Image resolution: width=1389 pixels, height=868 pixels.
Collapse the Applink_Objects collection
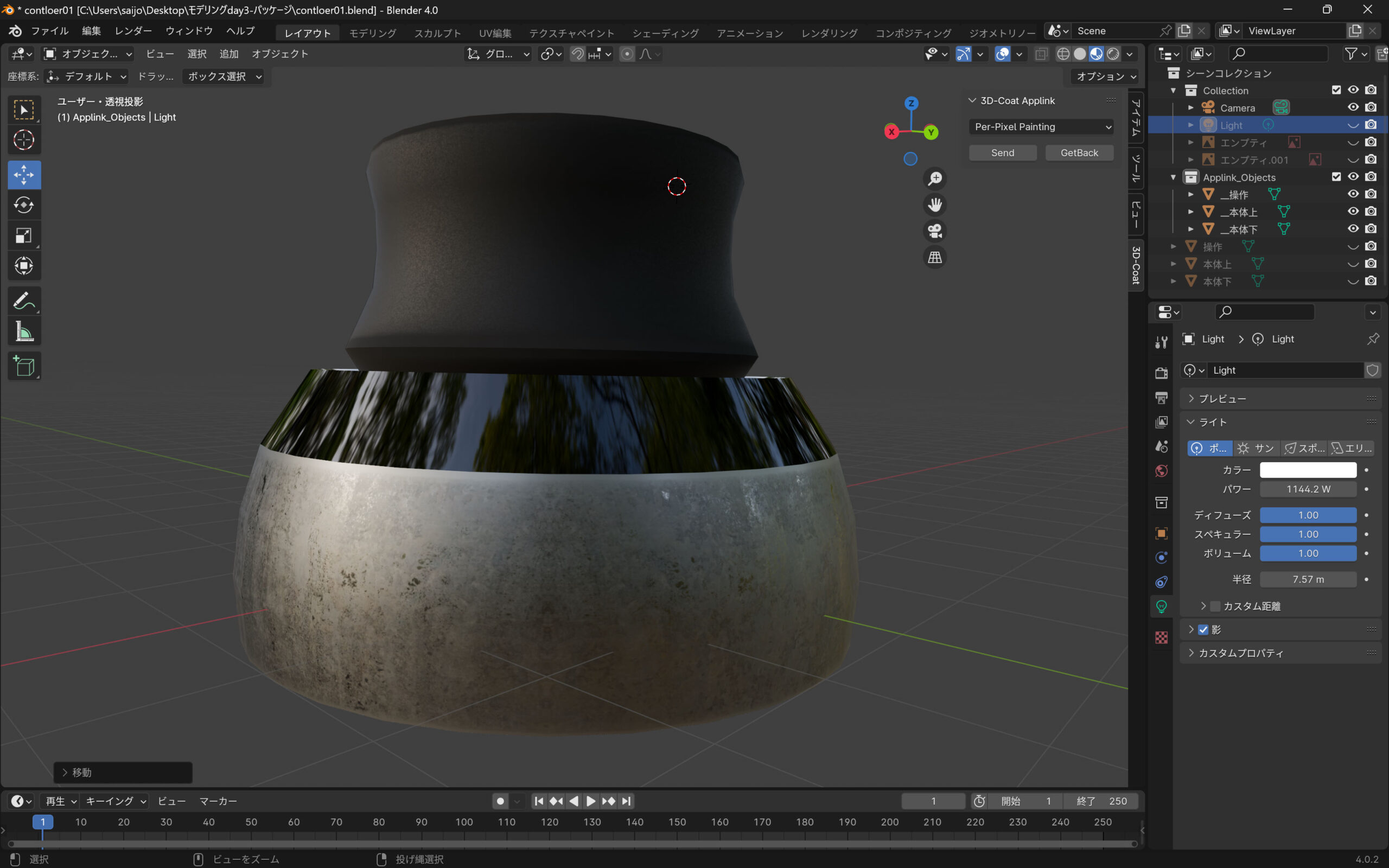click(1173, 177)
